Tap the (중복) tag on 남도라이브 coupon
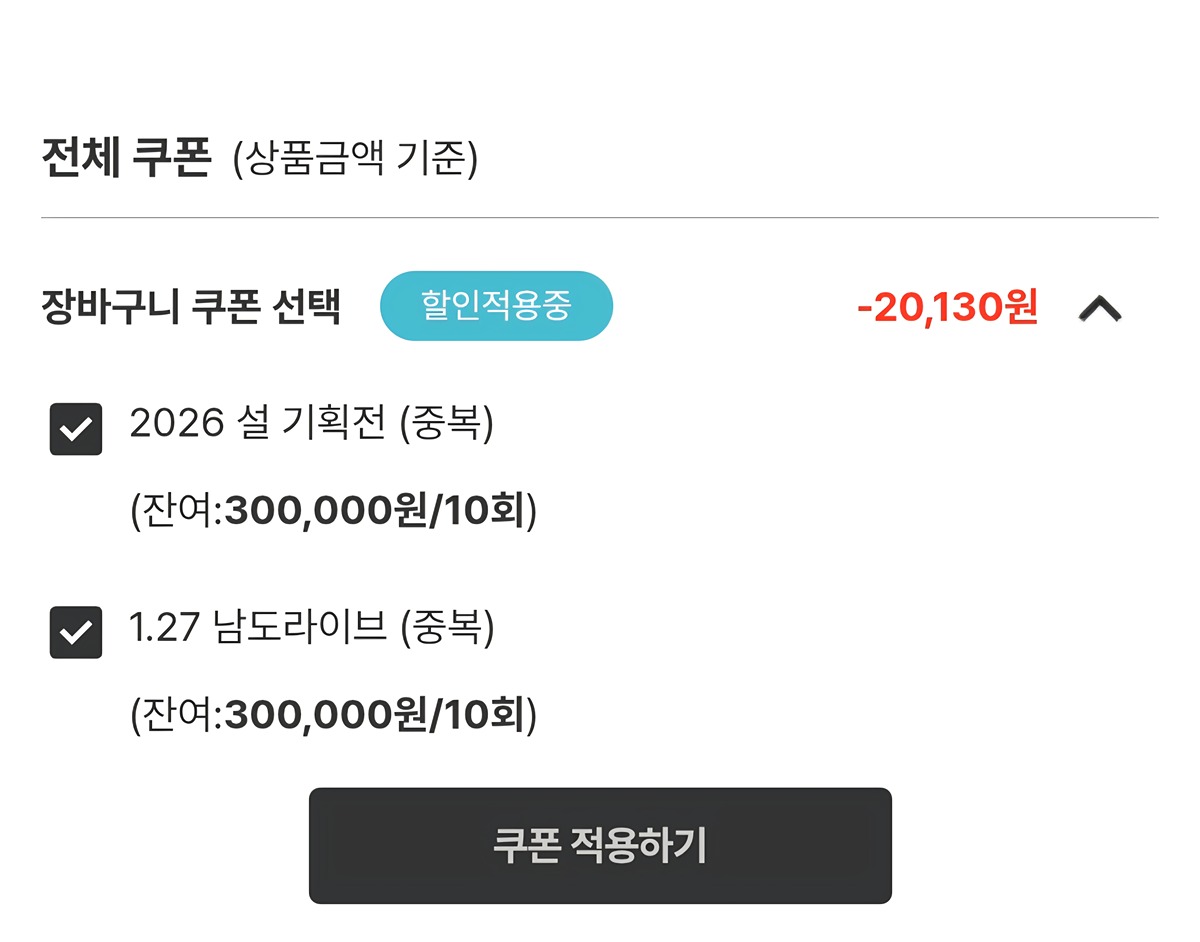This screenshot has height=942, width=1200. pos(447,628)
